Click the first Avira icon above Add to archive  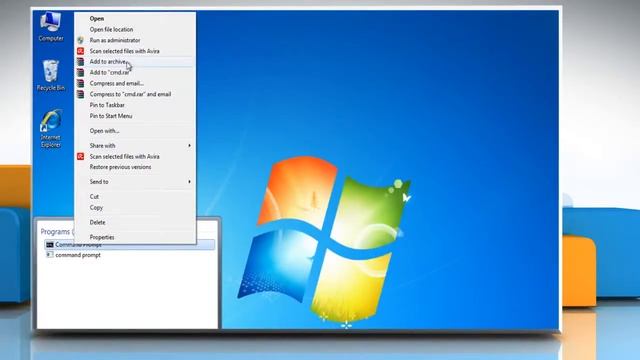coord(80,51)
